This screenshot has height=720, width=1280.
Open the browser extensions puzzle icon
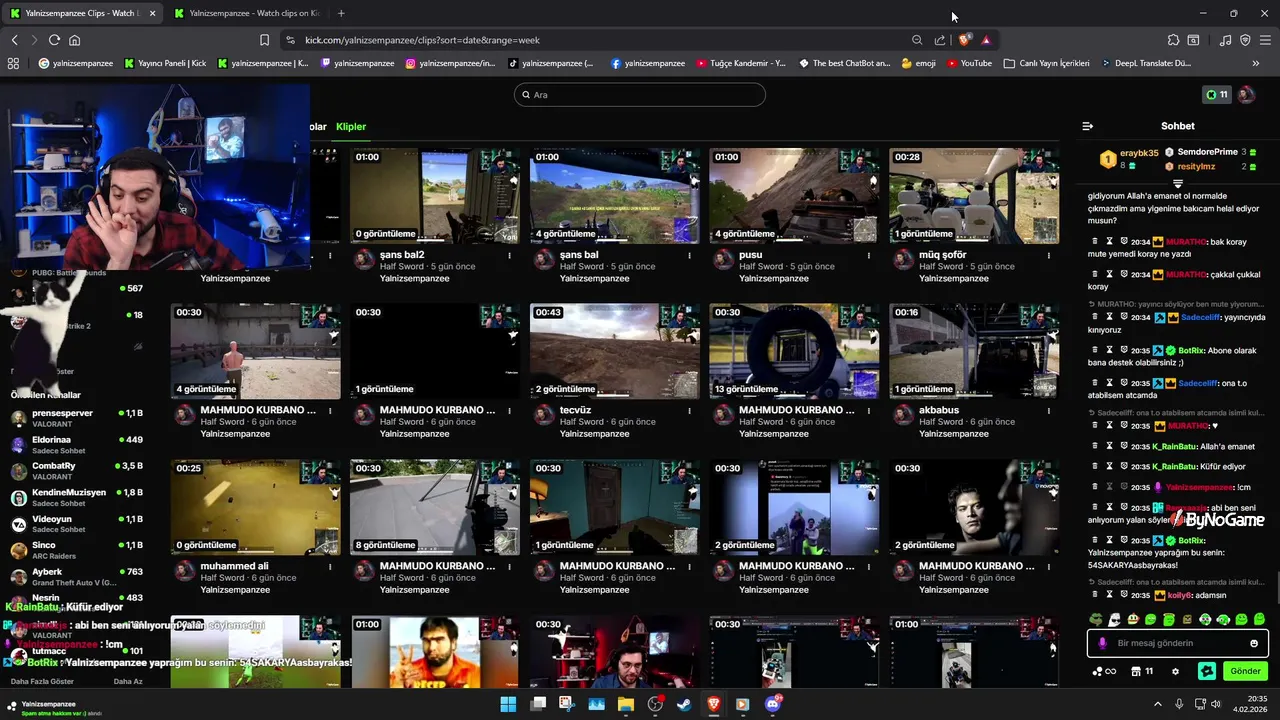coord(1173,40)
